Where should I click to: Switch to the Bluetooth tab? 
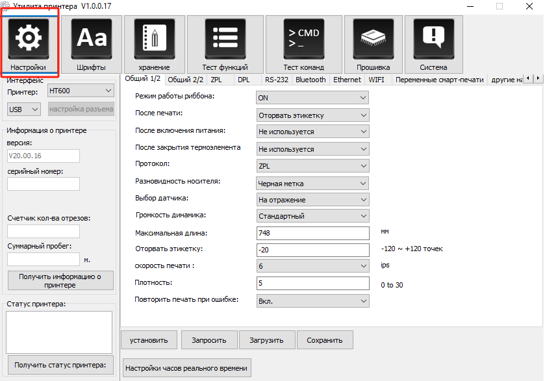pyautogui.click(x=311, y=79)
